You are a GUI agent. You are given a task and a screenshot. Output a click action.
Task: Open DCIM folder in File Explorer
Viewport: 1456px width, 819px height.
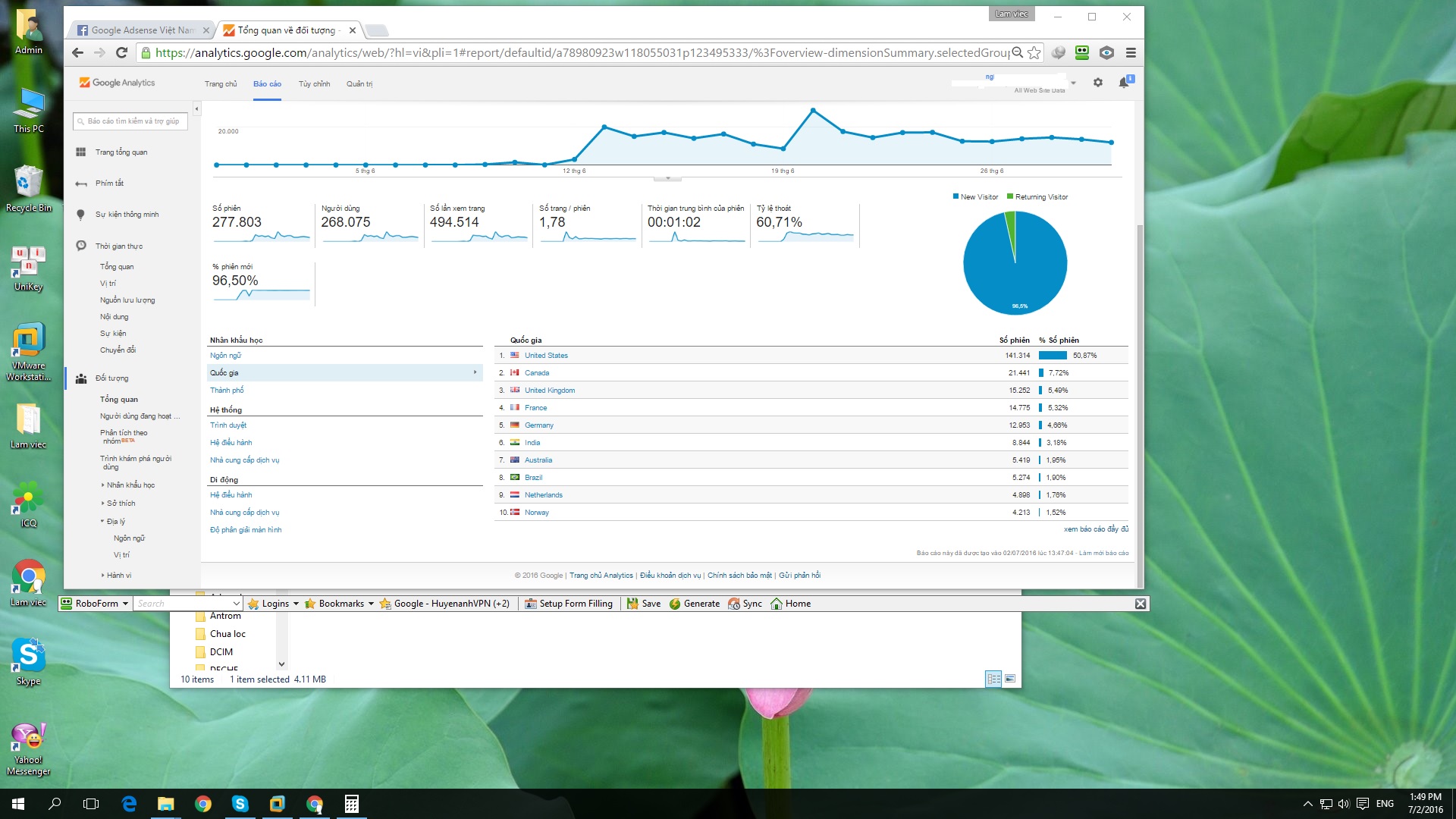[x=221, y=652]
